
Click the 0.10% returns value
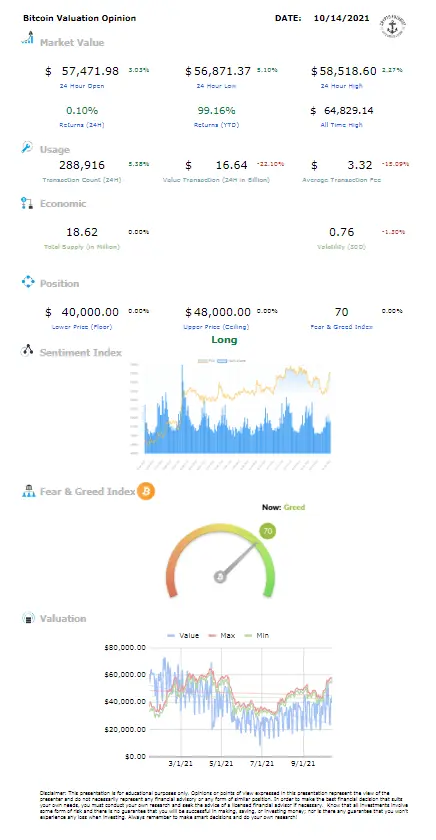(x=82, y=110)
